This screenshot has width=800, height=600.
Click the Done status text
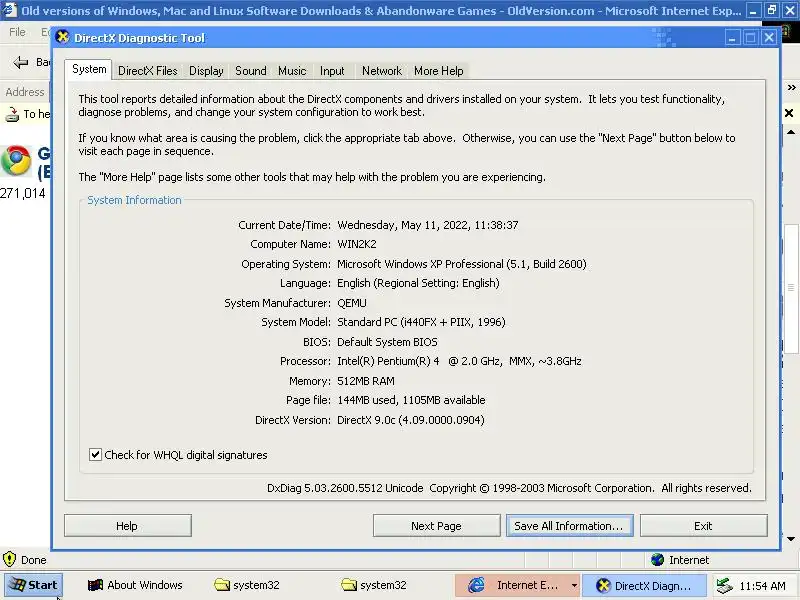click(34, 560)
